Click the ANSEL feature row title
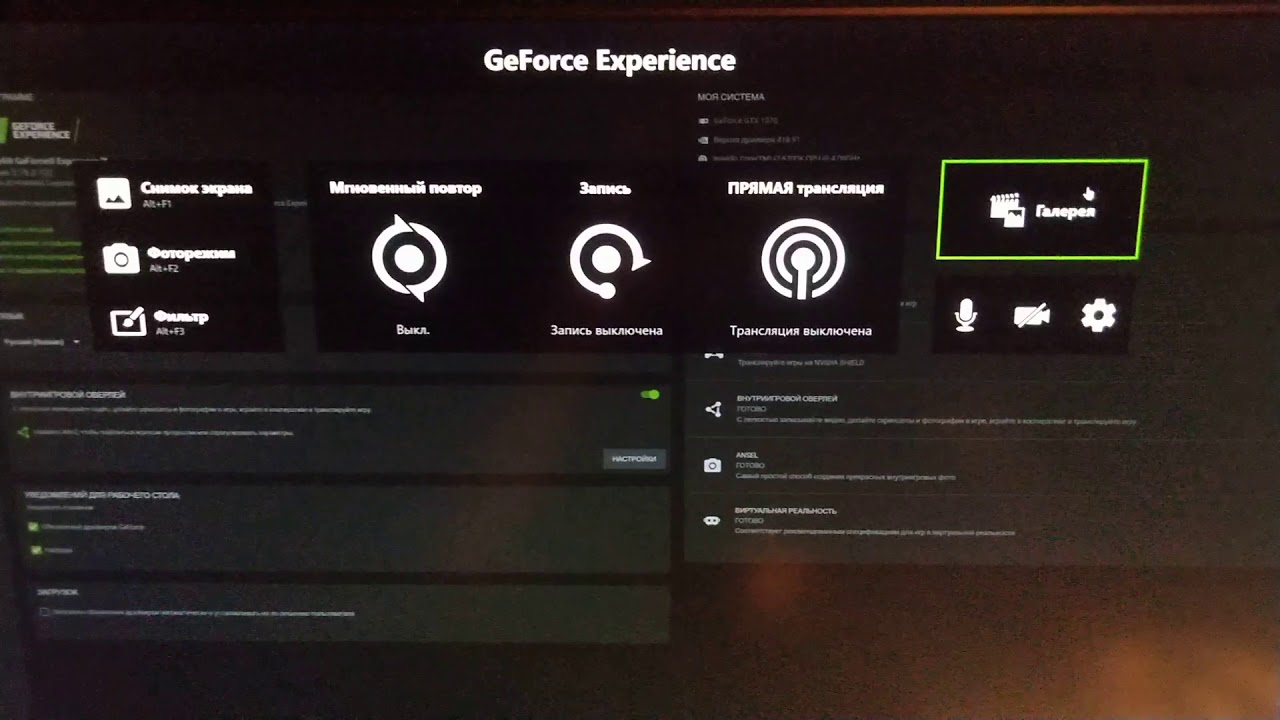Image resolution: width=1280 pixels, height=720 pixels. coord(747,455)
